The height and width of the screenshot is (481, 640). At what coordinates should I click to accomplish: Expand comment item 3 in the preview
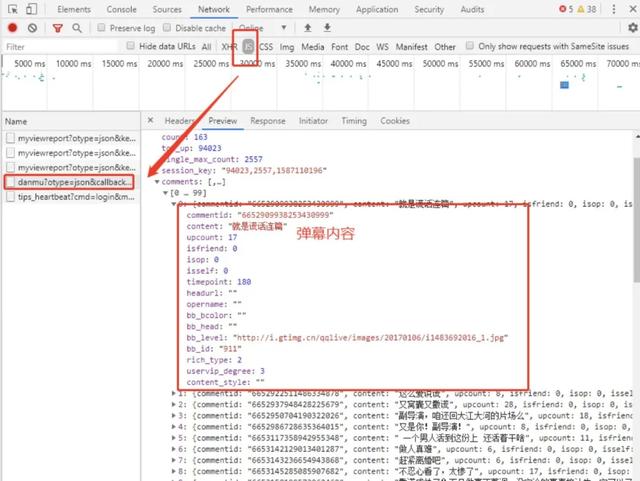coord(173,416)
